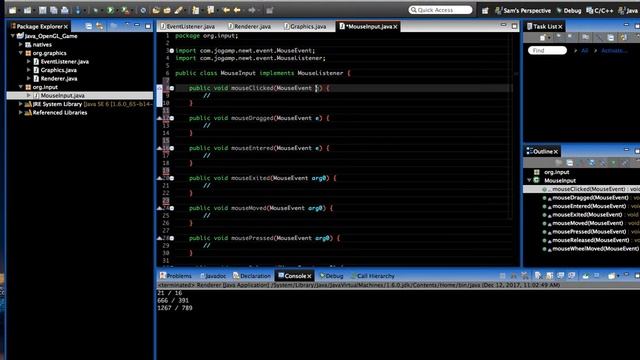The height and width of the screenshot is (360, 640).
Task: Select Graphics.java in Package Explorer
Action: (58, 70)
